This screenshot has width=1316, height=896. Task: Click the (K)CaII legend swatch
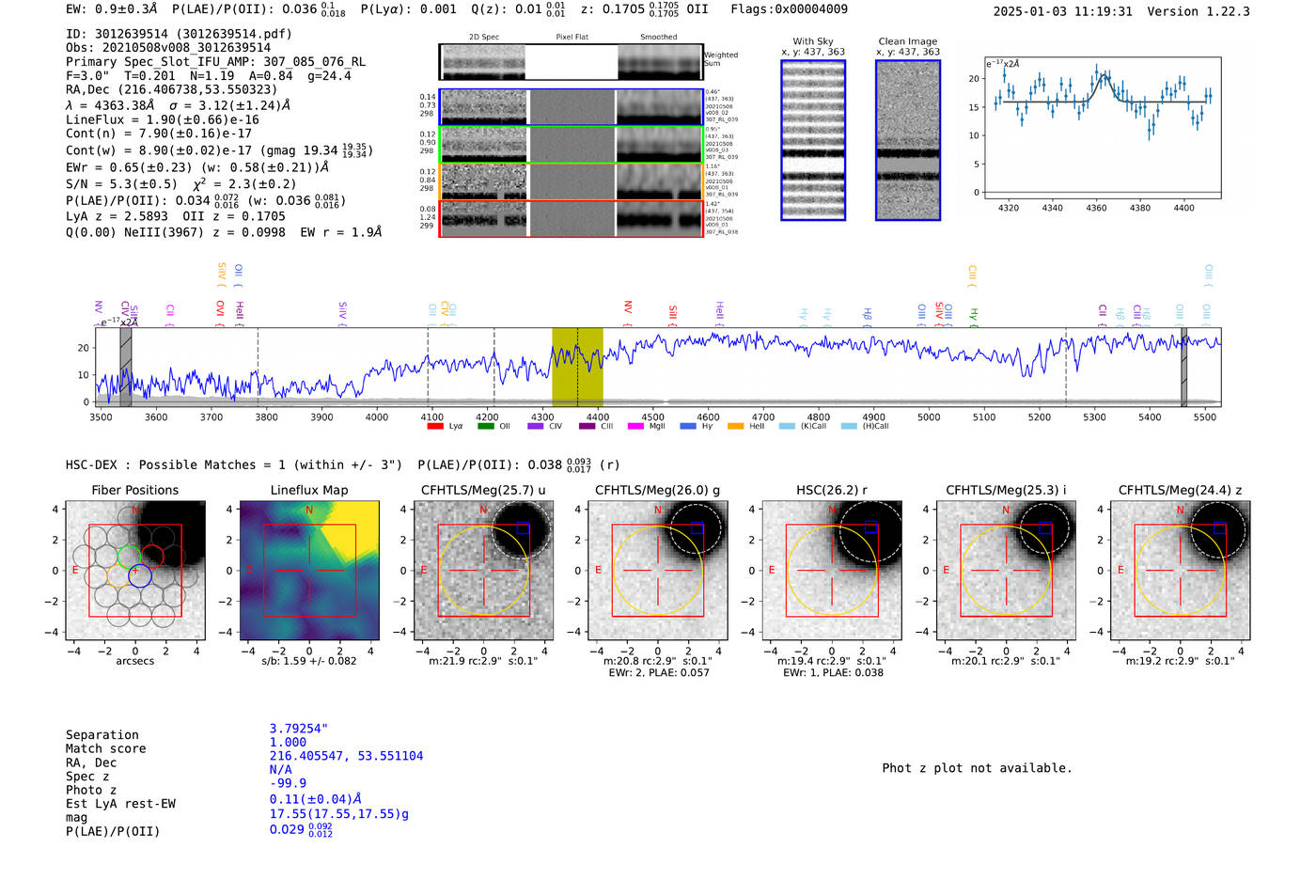787,426
